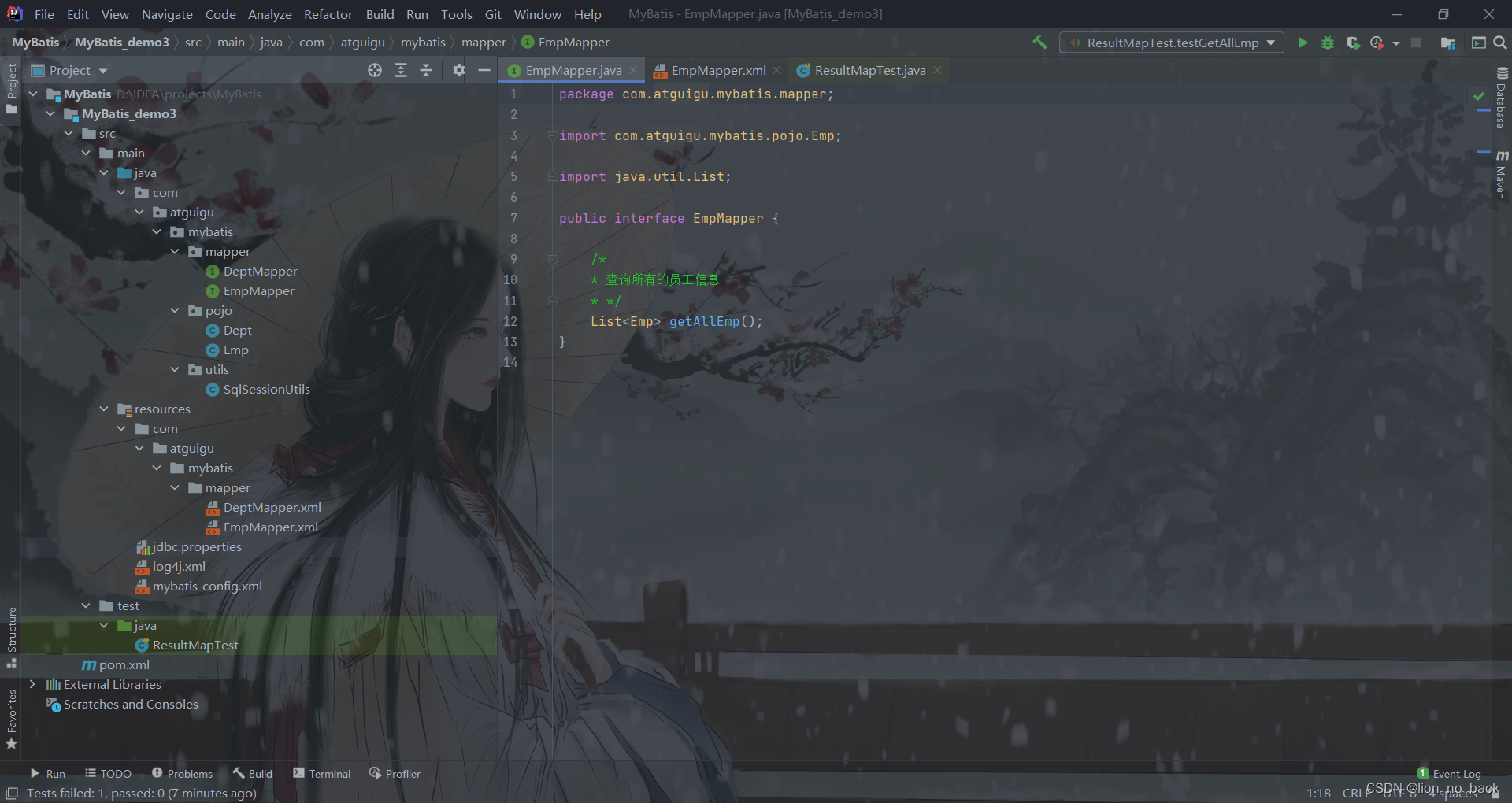Expand all nodes in Project panel

[401, 70]
